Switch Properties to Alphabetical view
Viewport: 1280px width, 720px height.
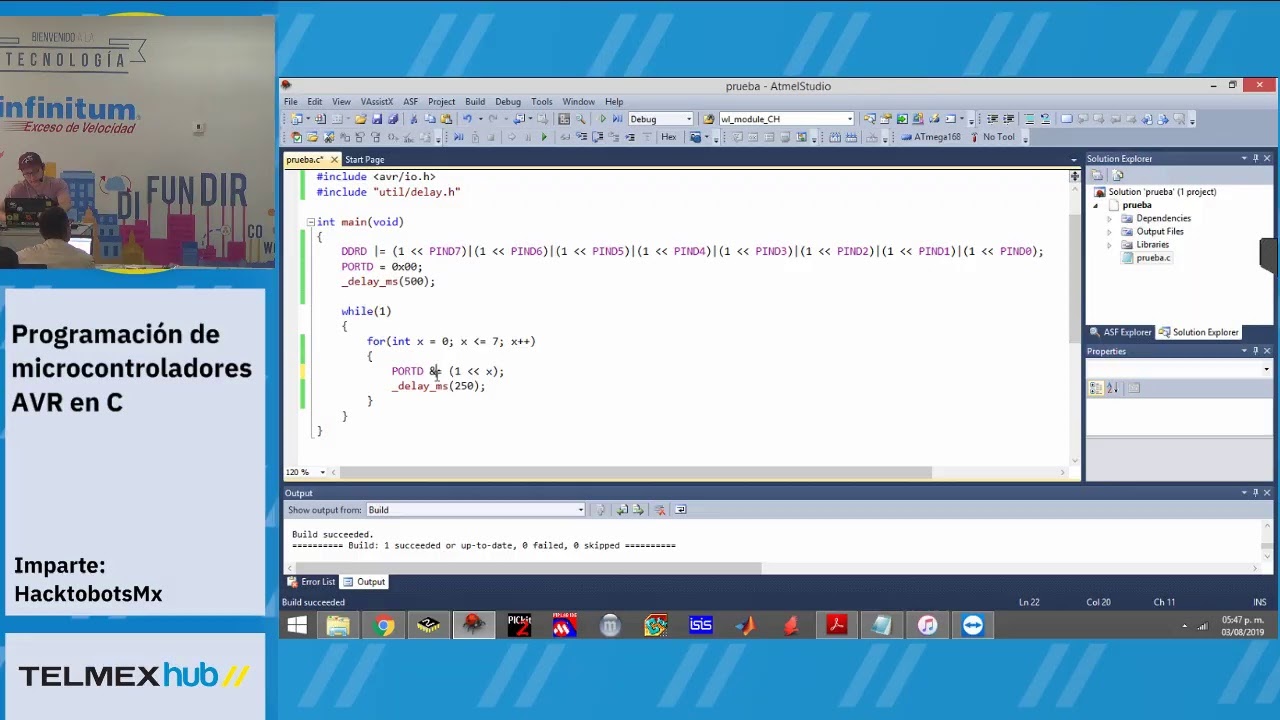click(x=1112, y=388)
